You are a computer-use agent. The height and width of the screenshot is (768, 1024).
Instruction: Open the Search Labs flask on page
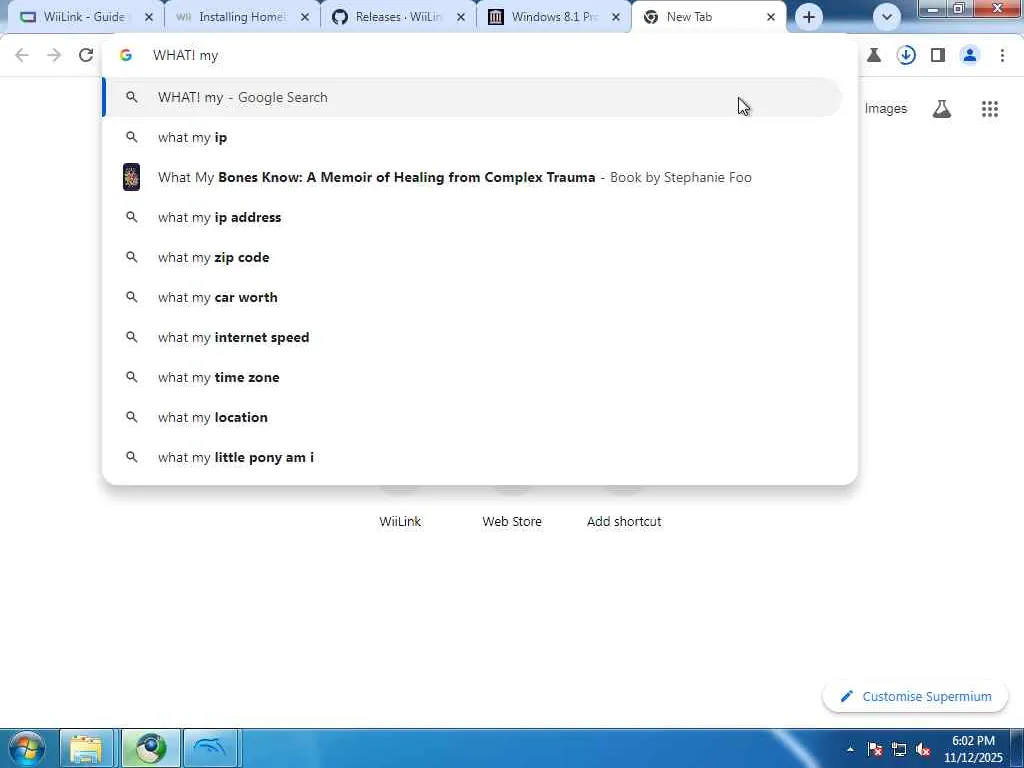(941, 109)
